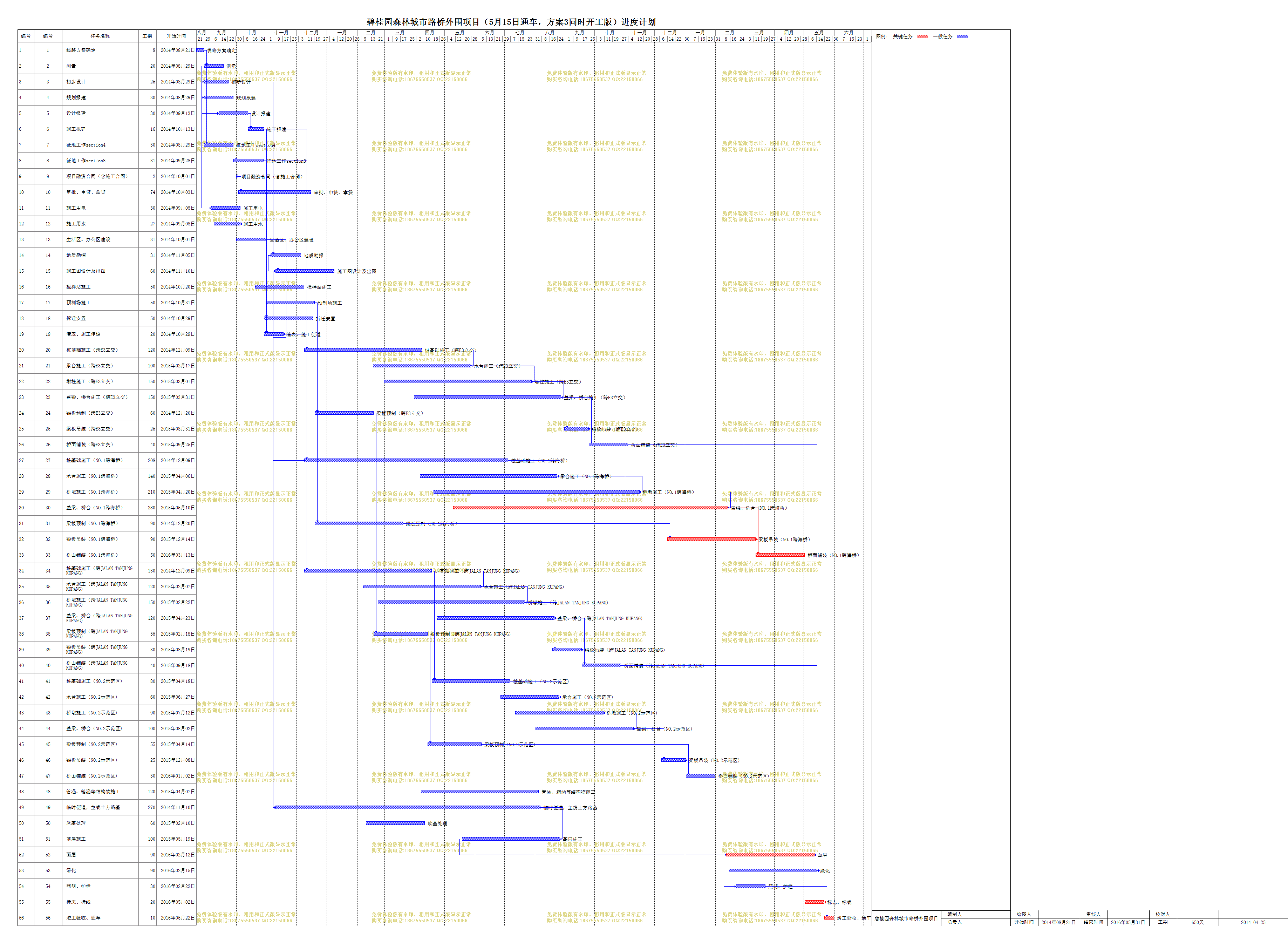Image resolution: width=1288 pixels, height=943 pixels.
Task: Click start date 2014年11月05日 of 地质勘探
Action: [177, 255]
